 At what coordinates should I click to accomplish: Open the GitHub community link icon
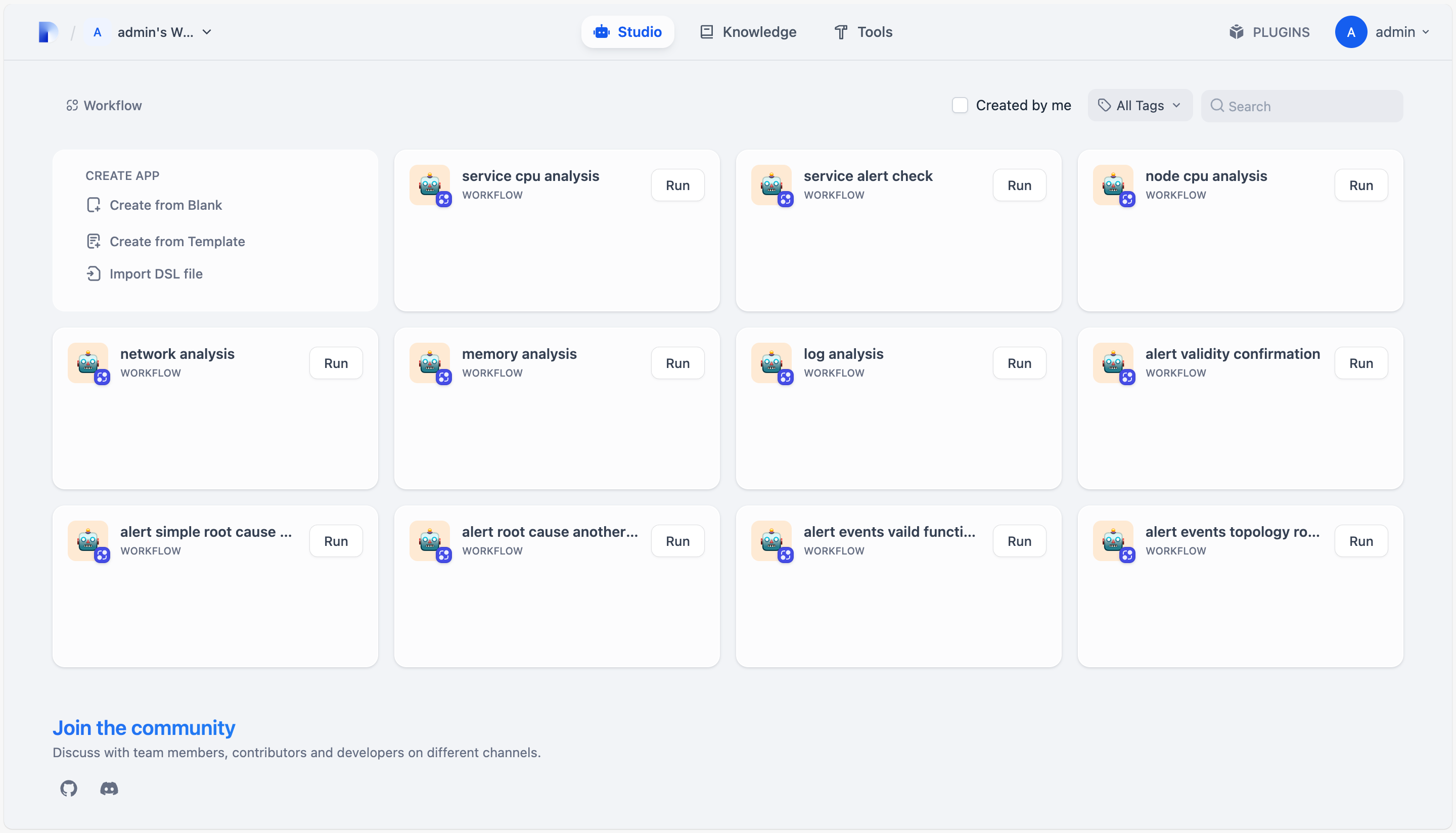[x=69, y=789]
